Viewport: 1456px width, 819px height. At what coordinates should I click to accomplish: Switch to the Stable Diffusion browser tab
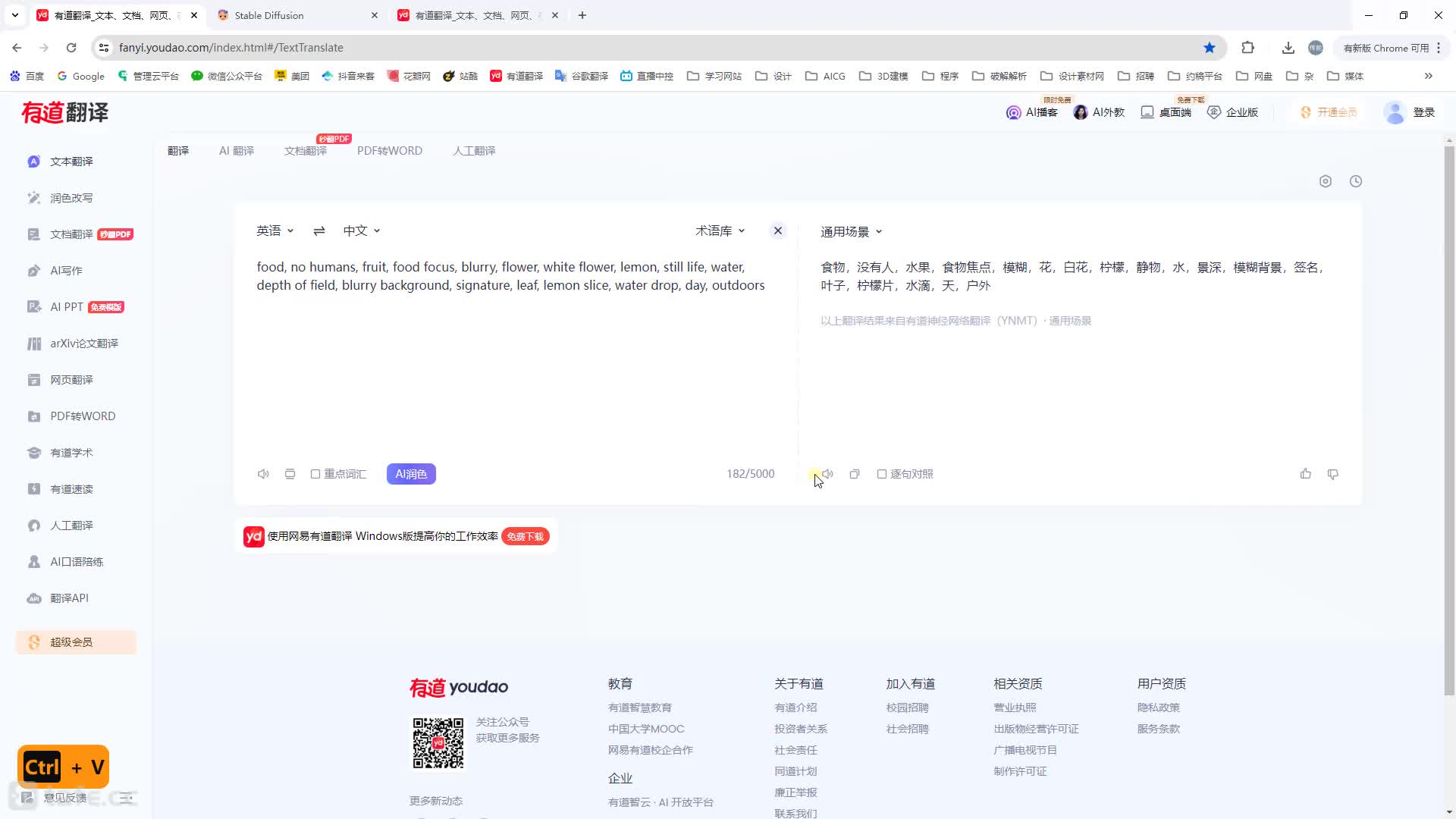(x=297, y=15)
